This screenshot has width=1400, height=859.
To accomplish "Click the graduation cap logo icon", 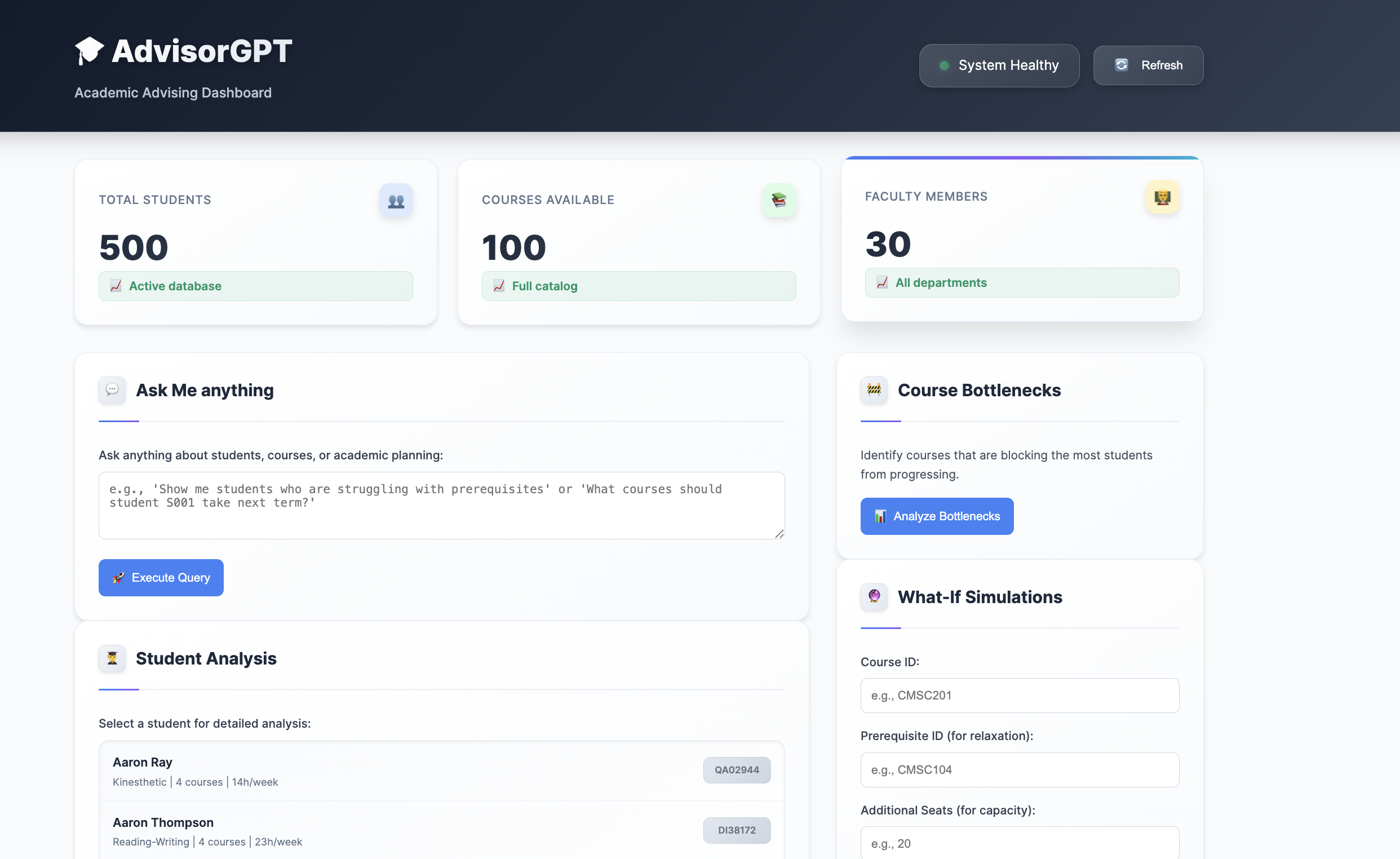I will pos(89,51).
